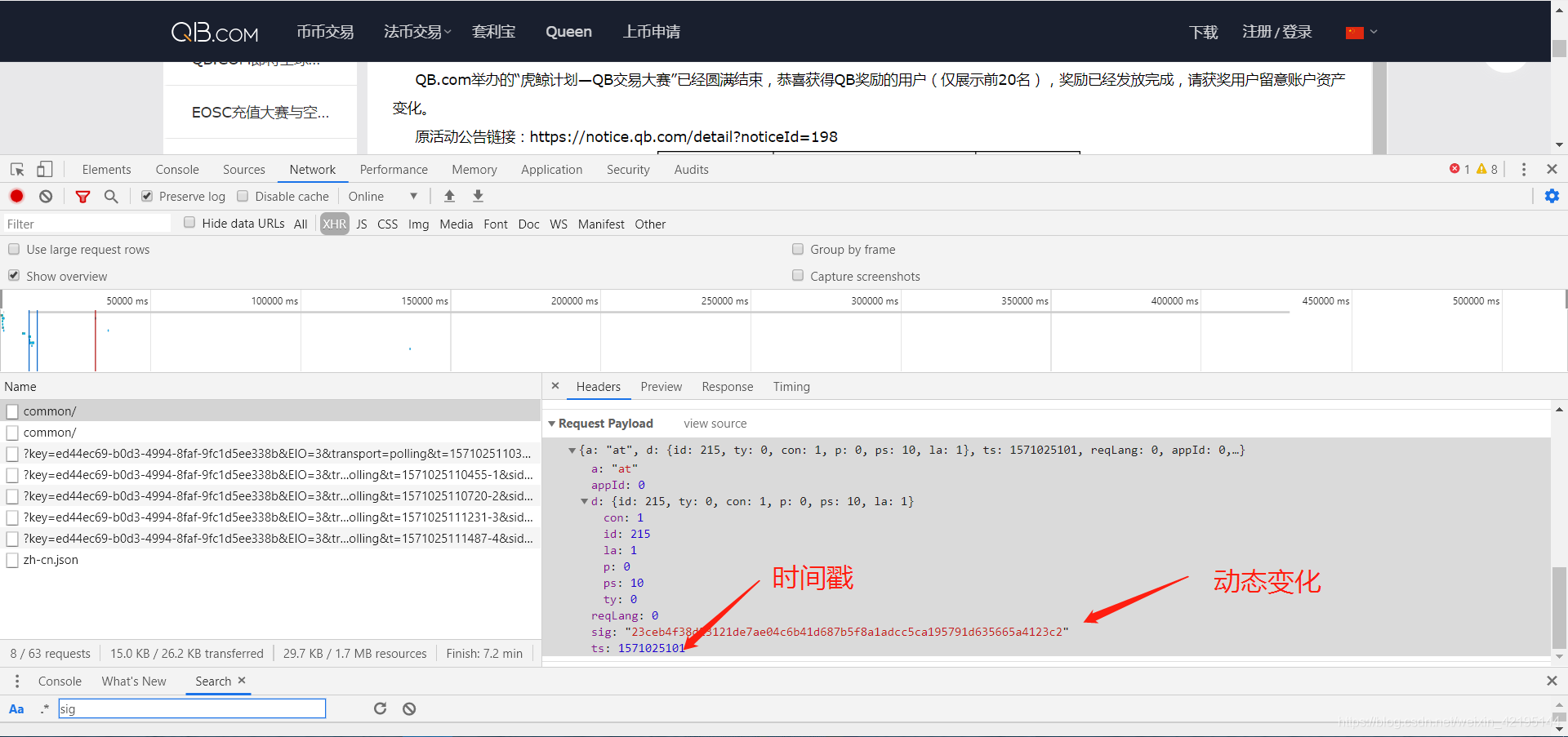Viewport: 1568px width, 737px height.
Task: Check Hide data URLs
Action: pyautogui.click(x=189, y=222)
